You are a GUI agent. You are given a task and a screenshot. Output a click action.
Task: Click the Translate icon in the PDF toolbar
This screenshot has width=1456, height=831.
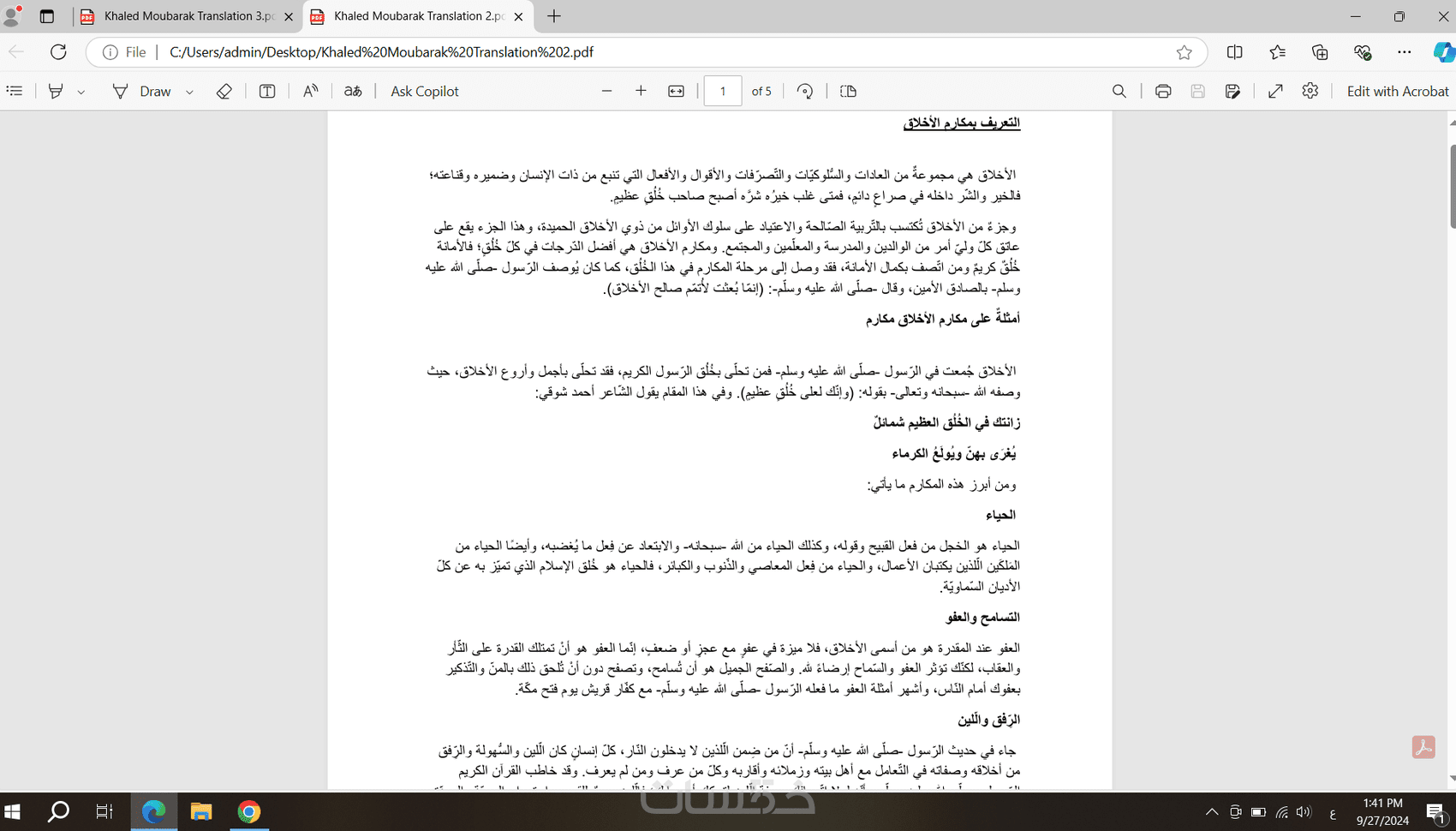353,91
